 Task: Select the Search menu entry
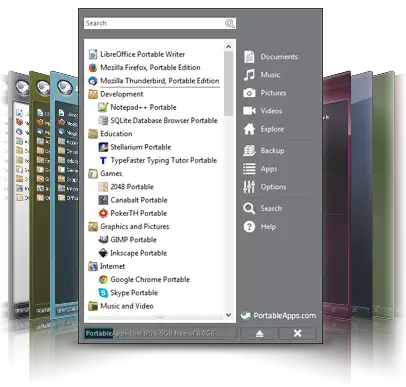coord(263,208)
